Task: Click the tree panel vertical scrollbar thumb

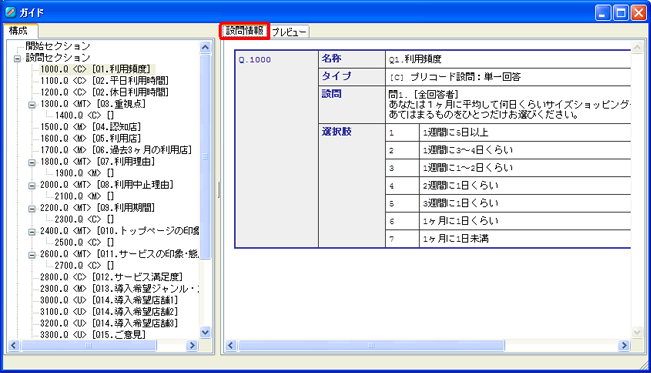Action: [x=205, y=156]
